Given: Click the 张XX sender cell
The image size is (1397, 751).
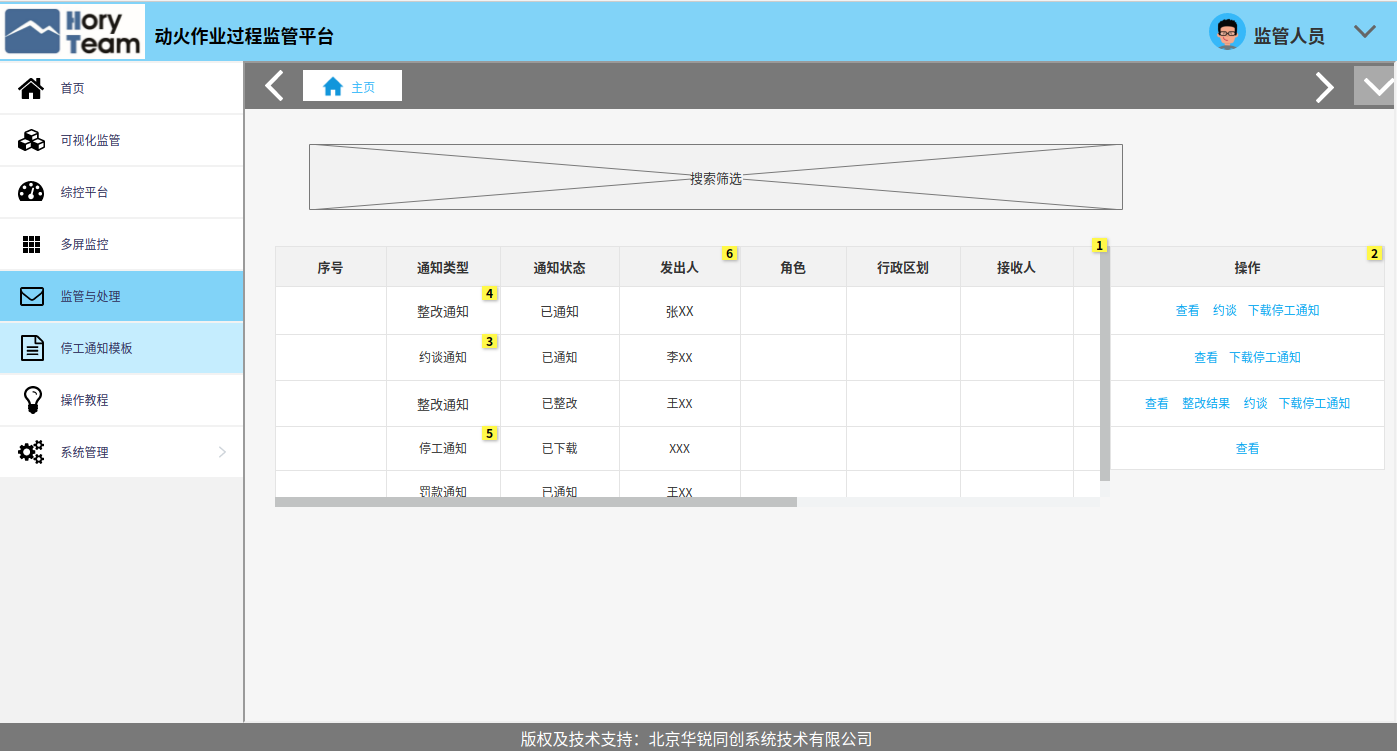Looking at the screenshot, I should point(679,312).
